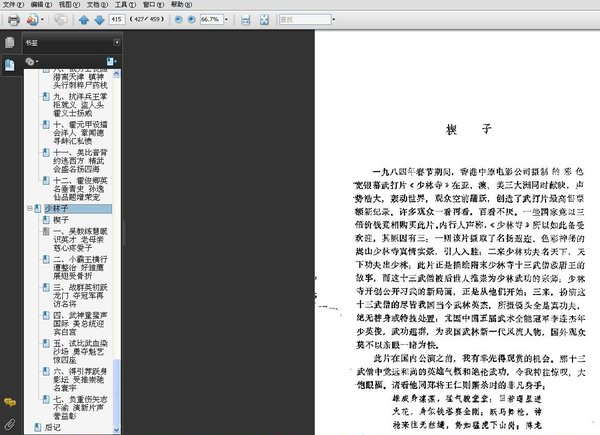
Task: Open the 视图 (View) menu
Action: [x=69, y=4]
